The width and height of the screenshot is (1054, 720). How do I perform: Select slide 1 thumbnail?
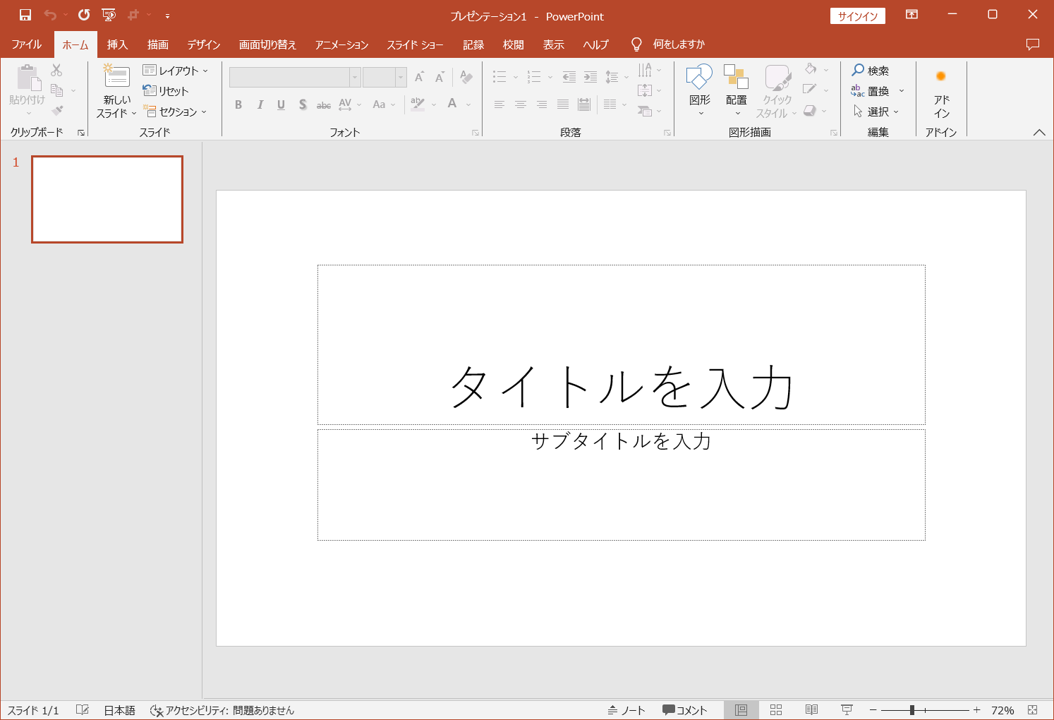[x=107, y=199]
